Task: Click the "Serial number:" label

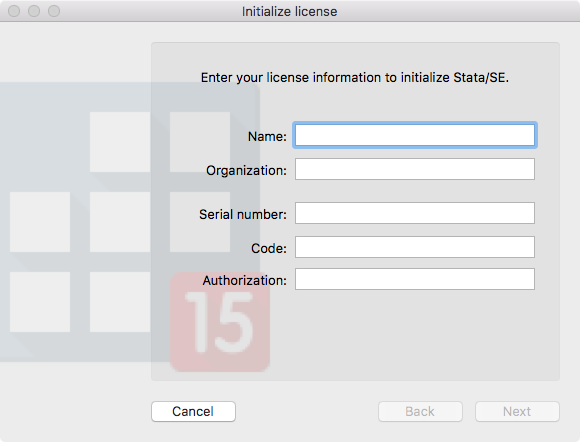Action: [243, 214]
